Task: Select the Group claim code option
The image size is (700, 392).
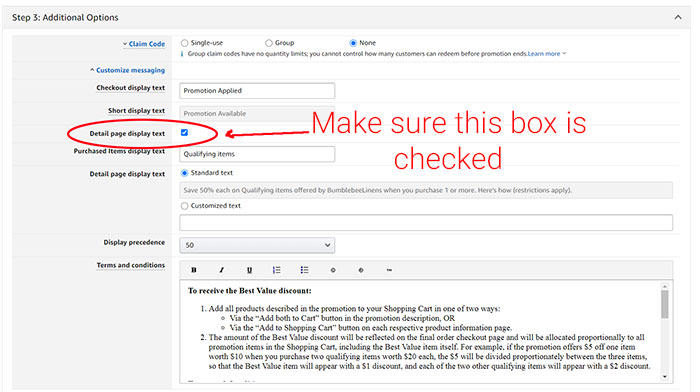Action: tap(269, 43)
